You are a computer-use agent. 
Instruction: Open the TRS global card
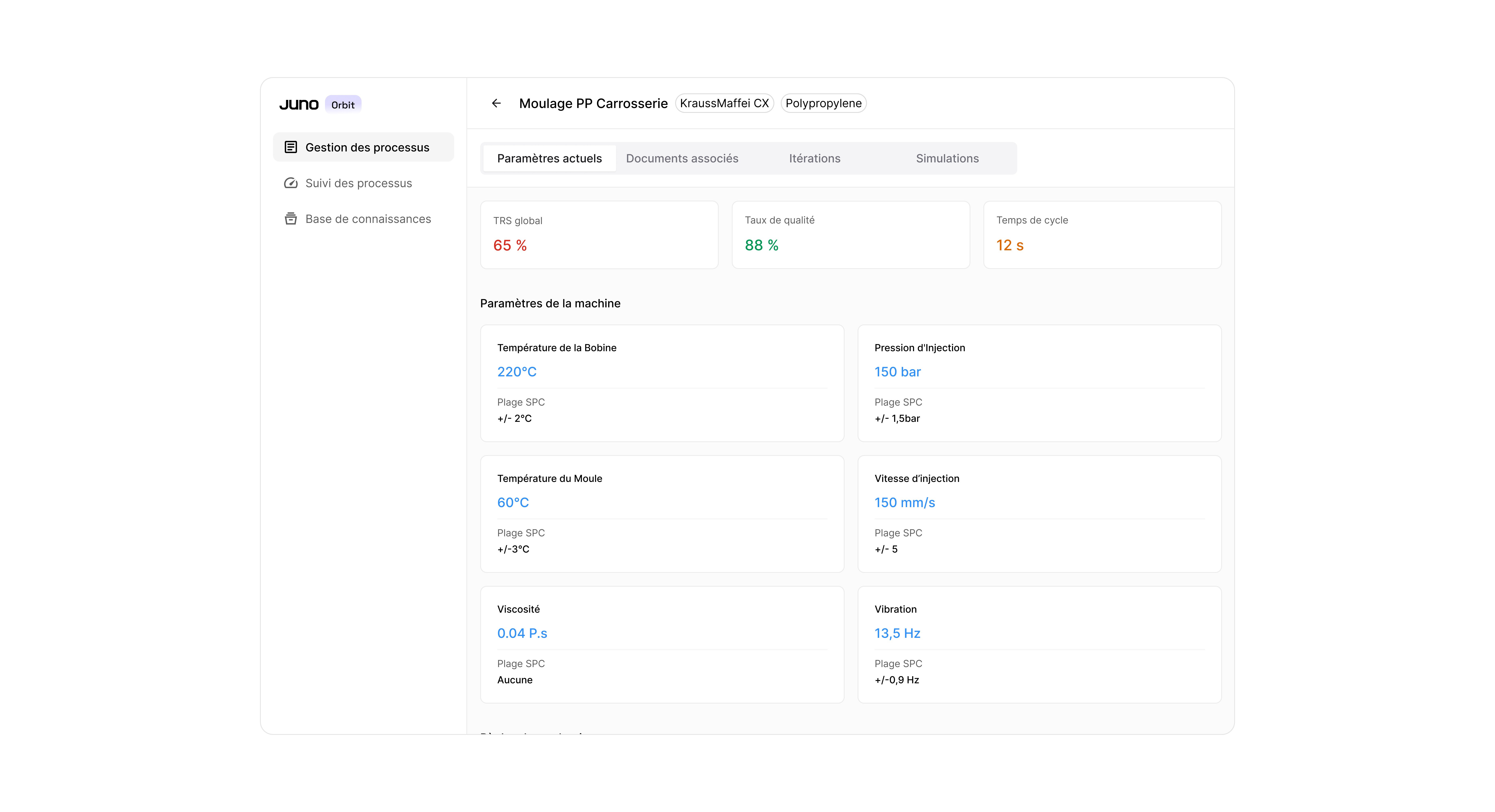tap(599, 235)
